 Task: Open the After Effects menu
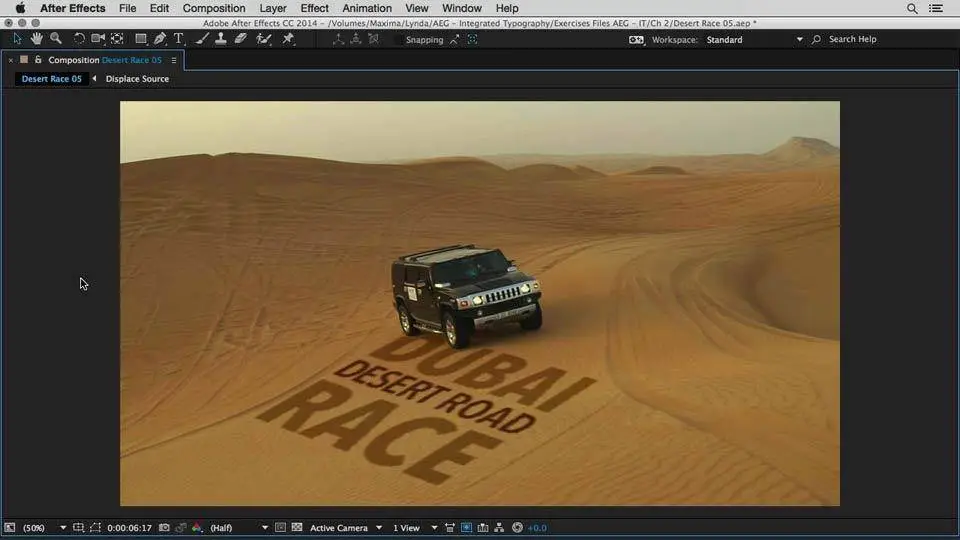coord(73,8)
